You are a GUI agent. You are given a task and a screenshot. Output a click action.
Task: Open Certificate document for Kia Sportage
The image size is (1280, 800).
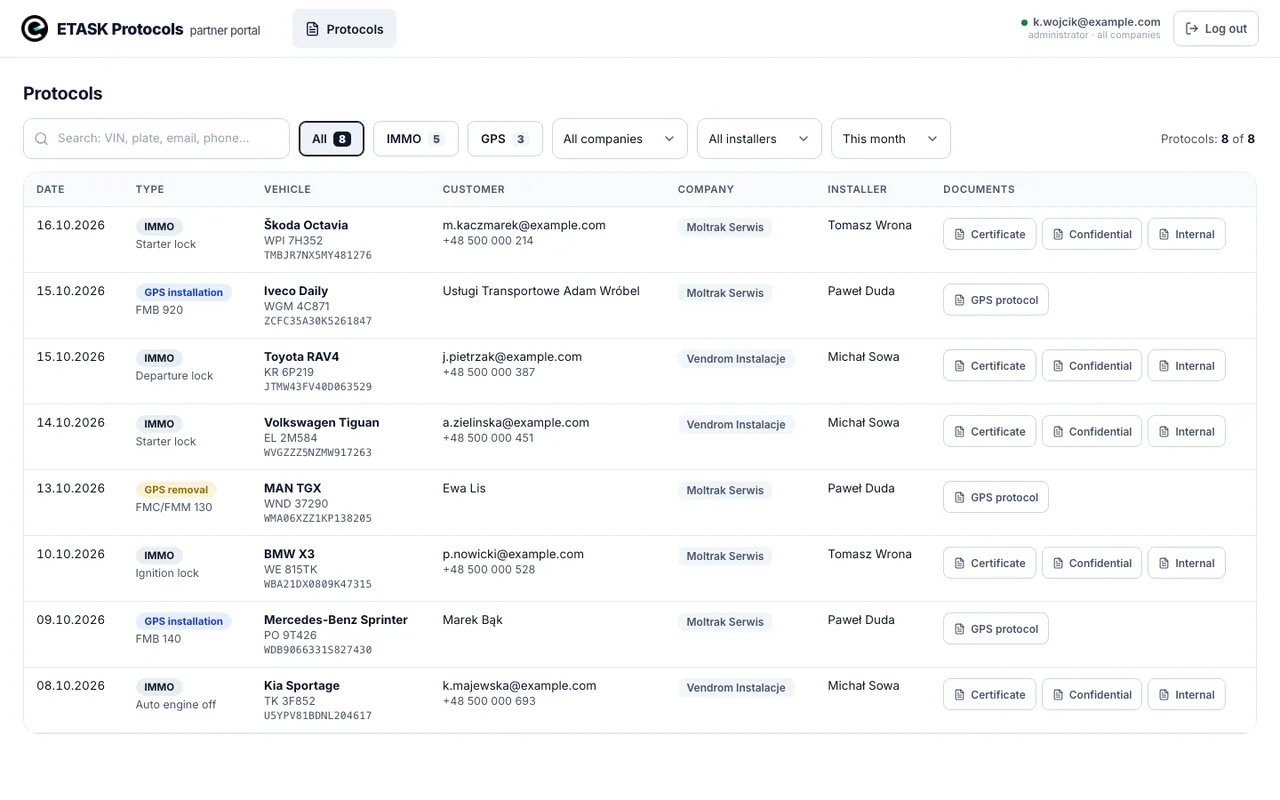[x=988, y=695]
